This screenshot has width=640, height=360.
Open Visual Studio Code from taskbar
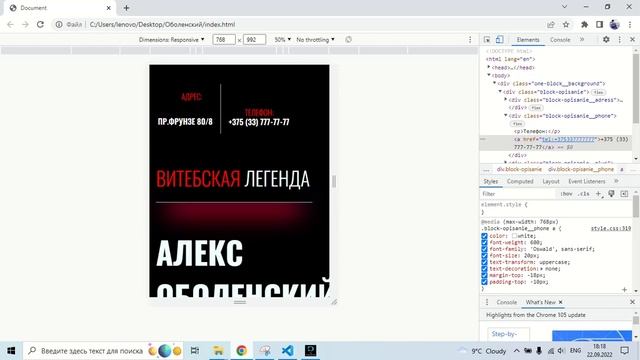tap(287, 351)
